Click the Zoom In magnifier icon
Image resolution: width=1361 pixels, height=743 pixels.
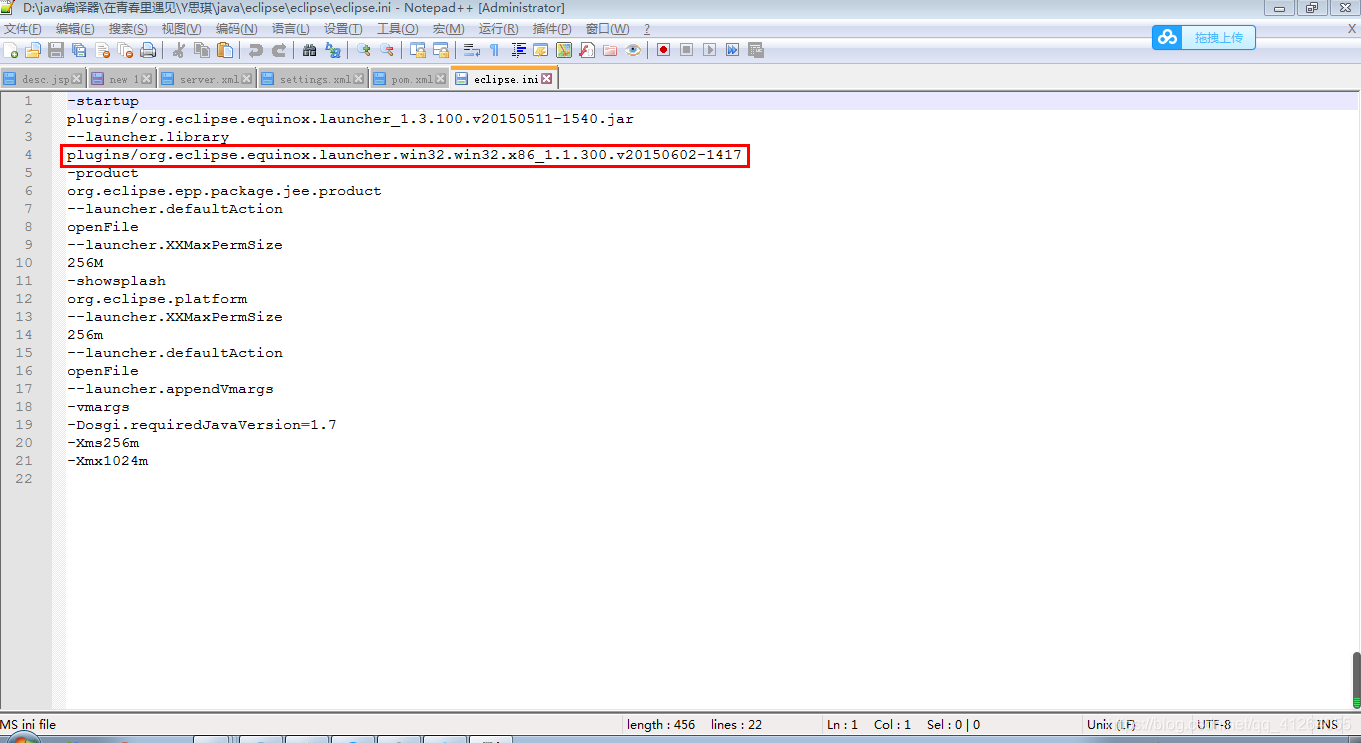(x=363, y=50)
